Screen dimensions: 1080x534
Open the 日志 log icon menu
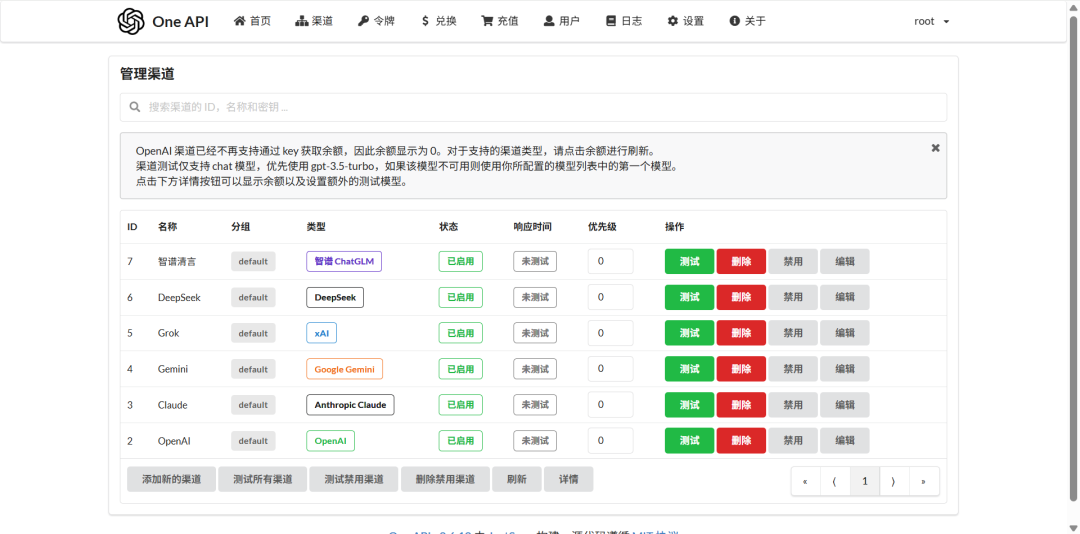[624, 21]
